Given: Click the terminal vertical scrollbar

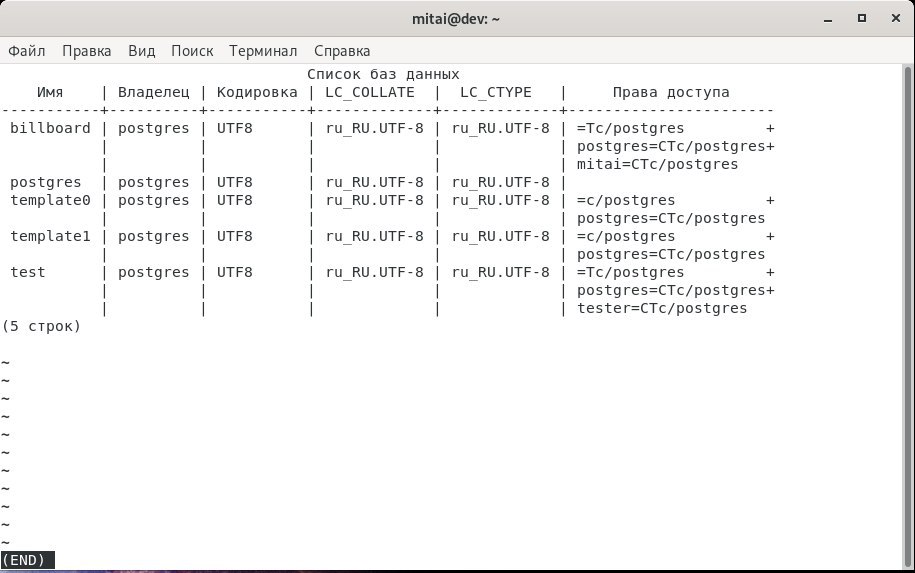Looking at the screenshot, I should 908,316.
